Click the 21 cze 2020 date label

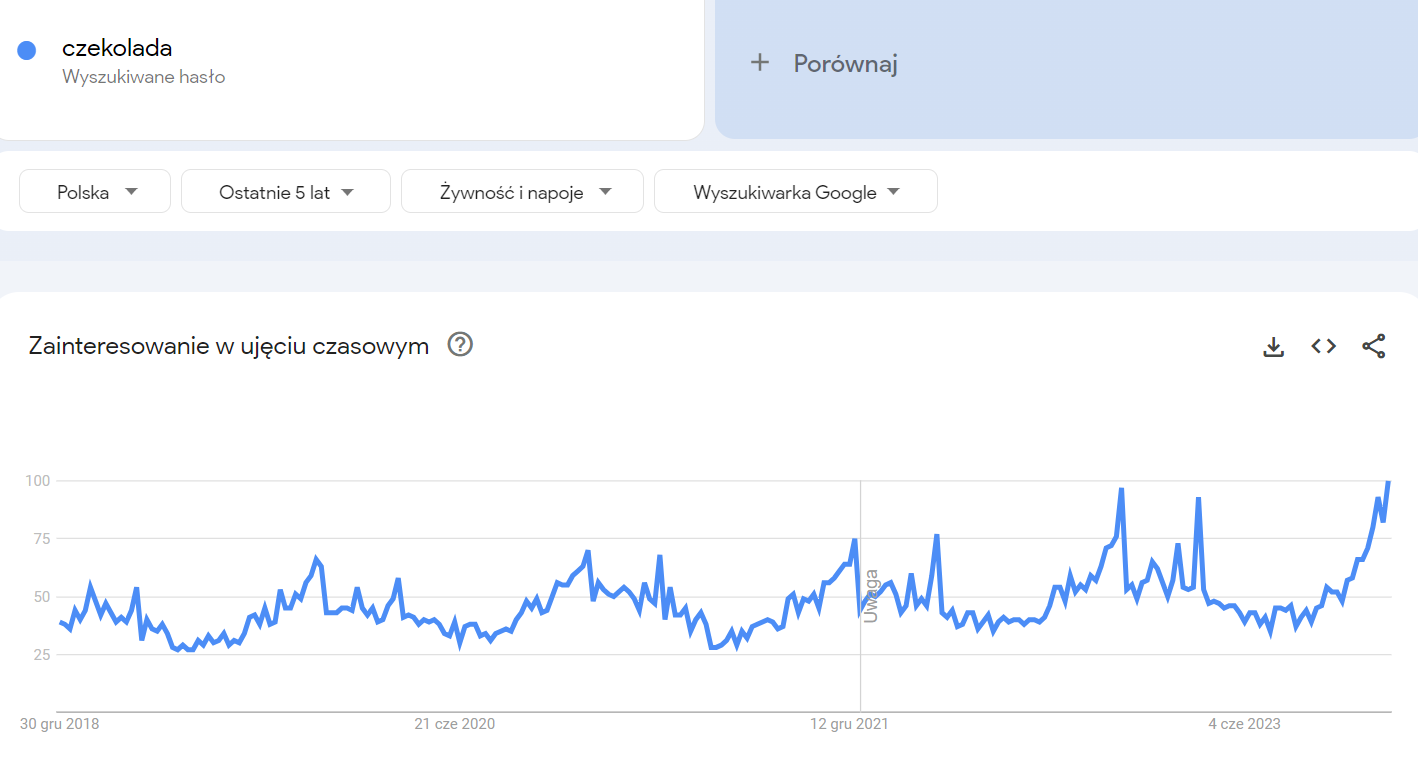pos(454,724)
